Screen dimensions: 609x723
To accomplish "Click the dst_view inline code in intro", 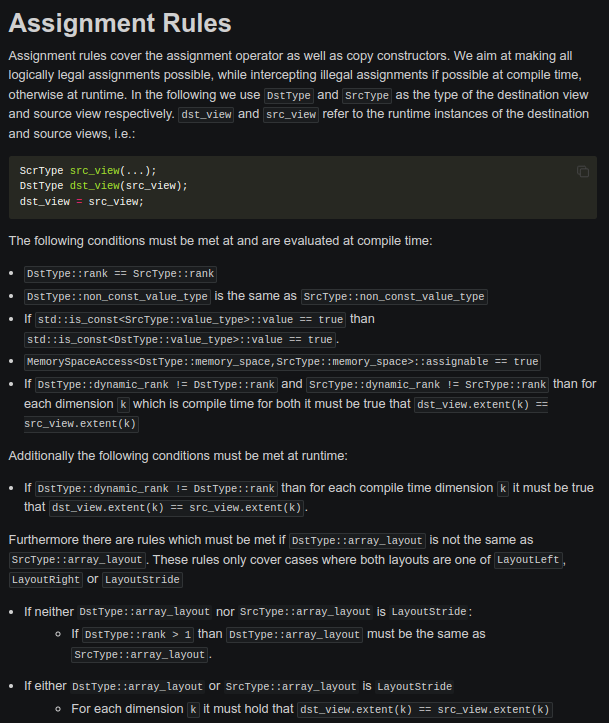I will coord(206,114).
